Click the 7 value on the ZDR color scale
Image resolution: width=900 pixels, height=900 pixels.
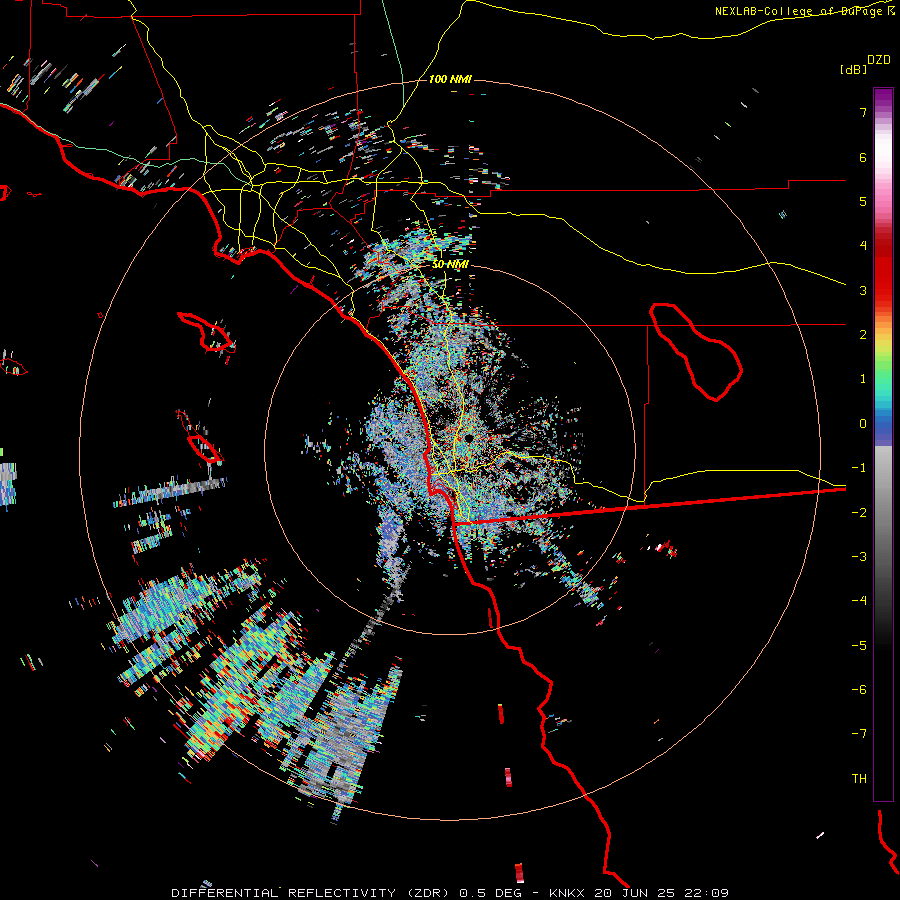(863, 112)
